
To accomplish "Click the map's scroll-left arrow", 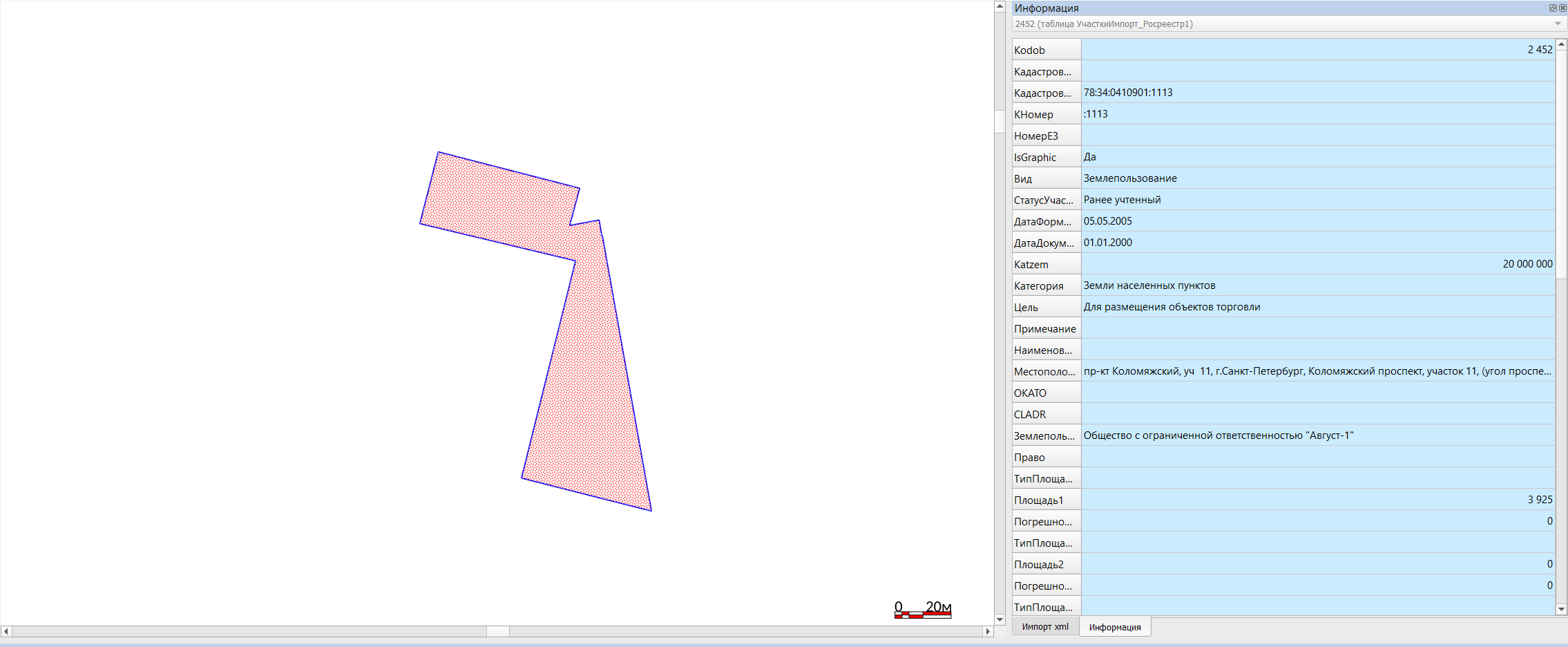I will (x=6, y=631).
